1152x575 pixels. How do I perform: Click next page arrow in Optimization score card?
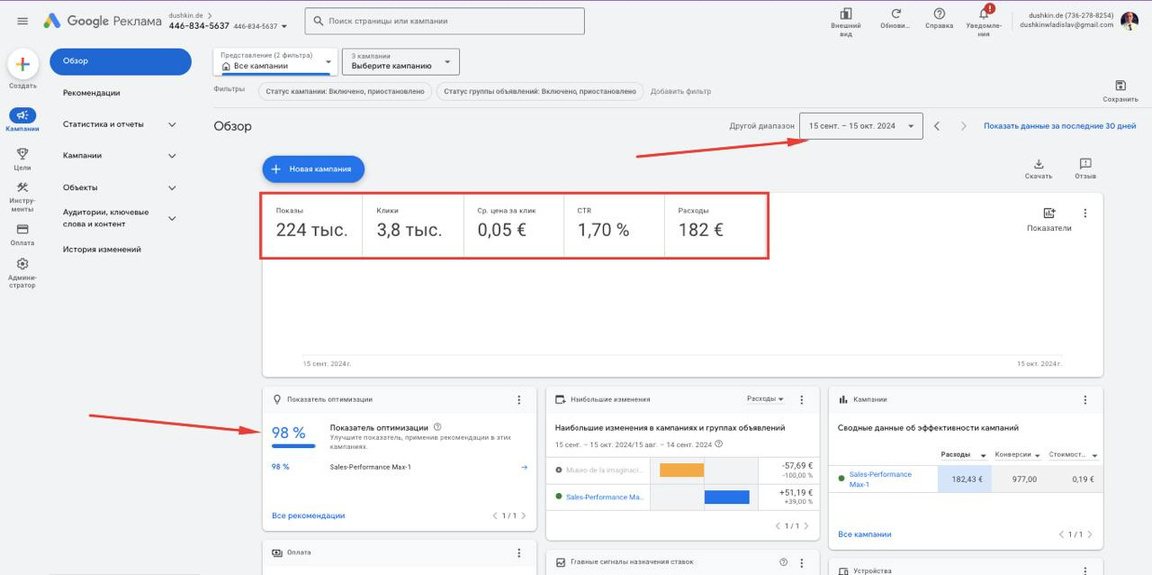[x=523, y=516]
